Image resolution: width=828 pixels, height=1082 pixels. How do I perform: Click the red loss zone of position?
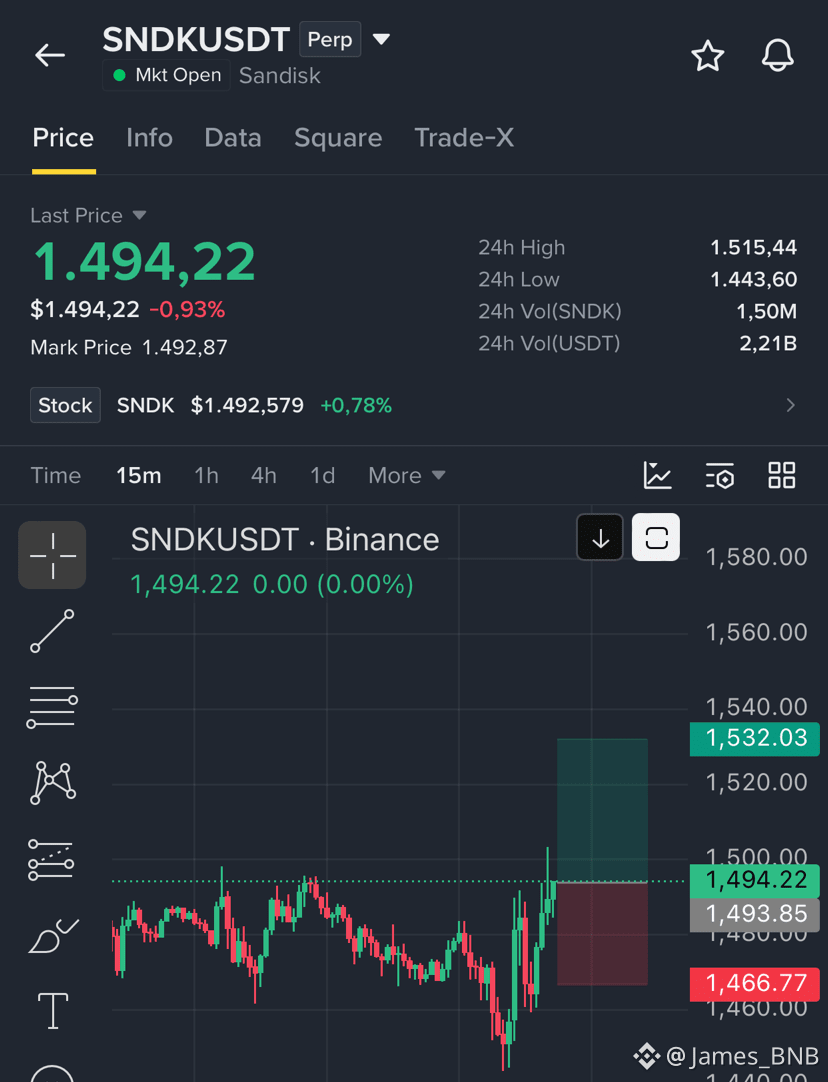(602, 934)
